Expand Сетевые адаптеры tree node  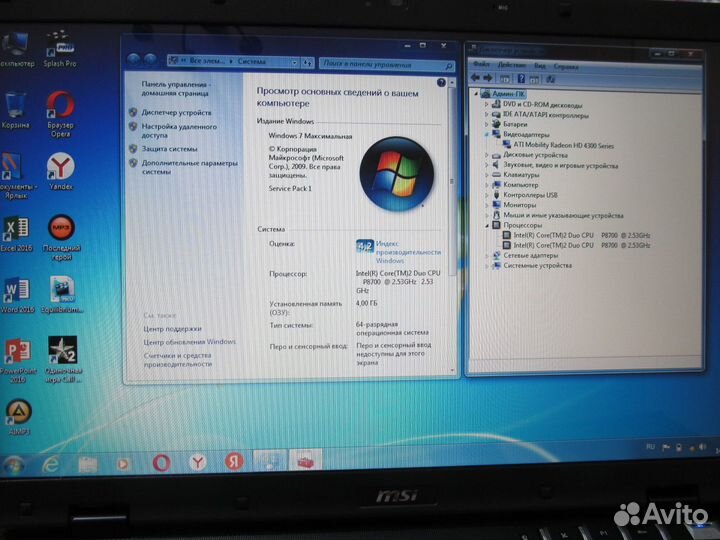tap(486, 256)
